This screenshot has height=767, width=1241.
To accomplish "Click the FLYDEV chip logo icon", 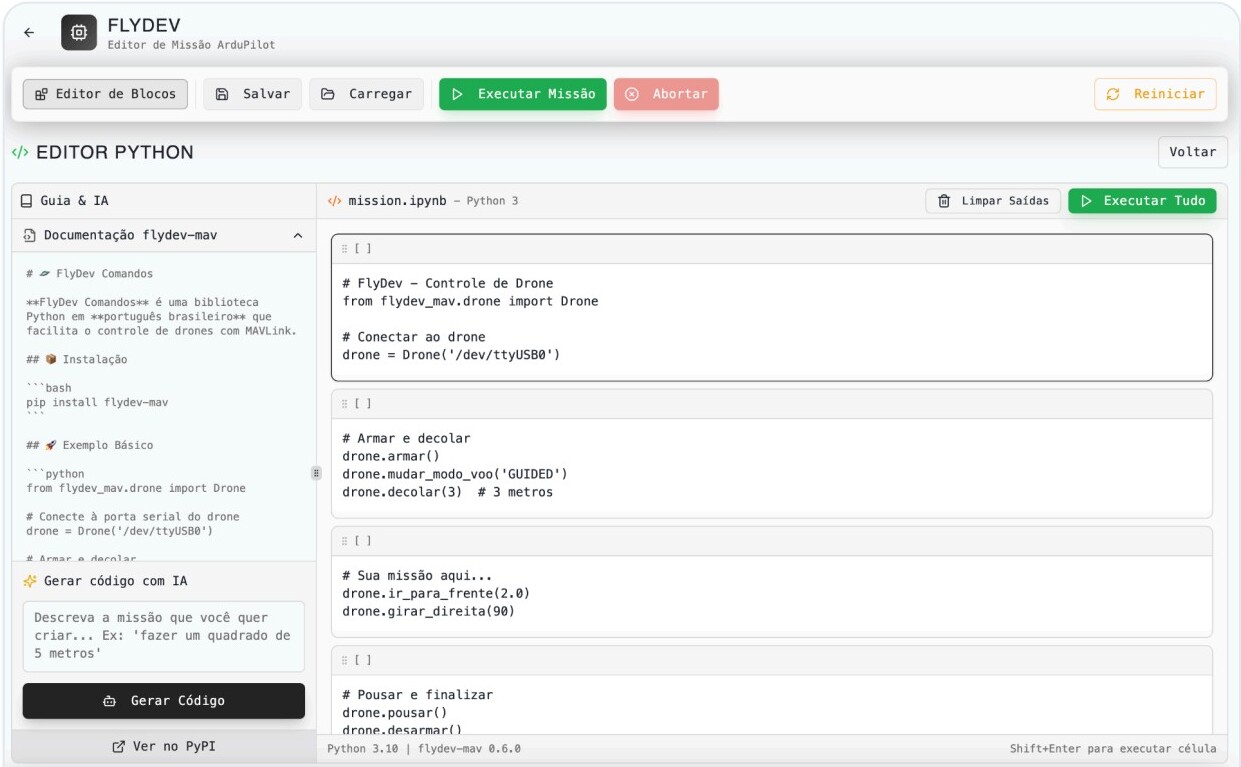I will pyautogui.click(x=79, y=32).
